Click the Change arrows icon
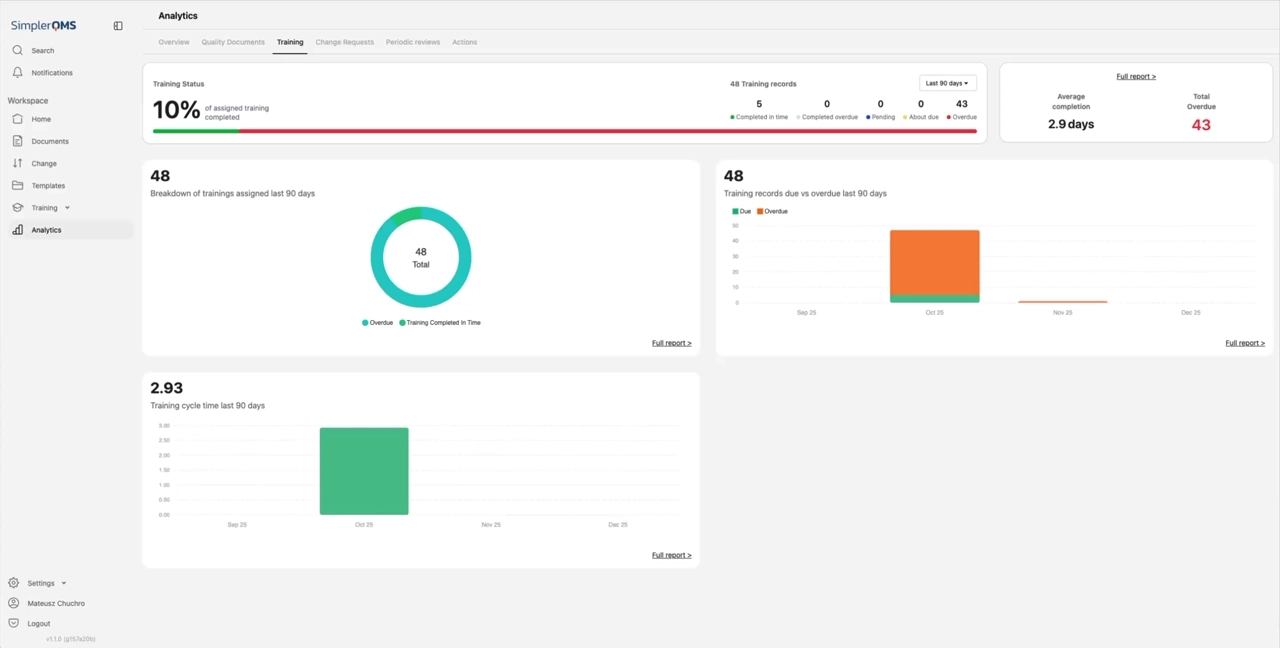Screen dimensions: 1280x648 17,163
